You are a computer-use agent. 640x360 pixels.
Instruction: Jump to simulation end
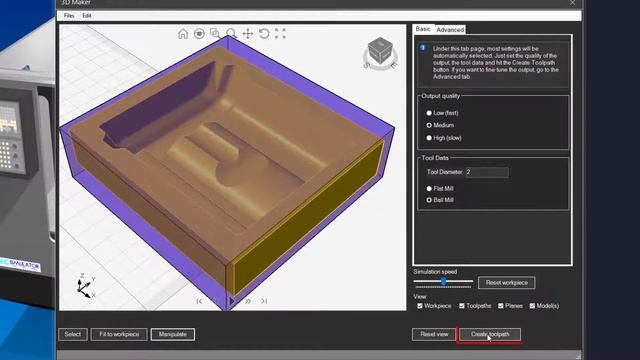point(264,301)
